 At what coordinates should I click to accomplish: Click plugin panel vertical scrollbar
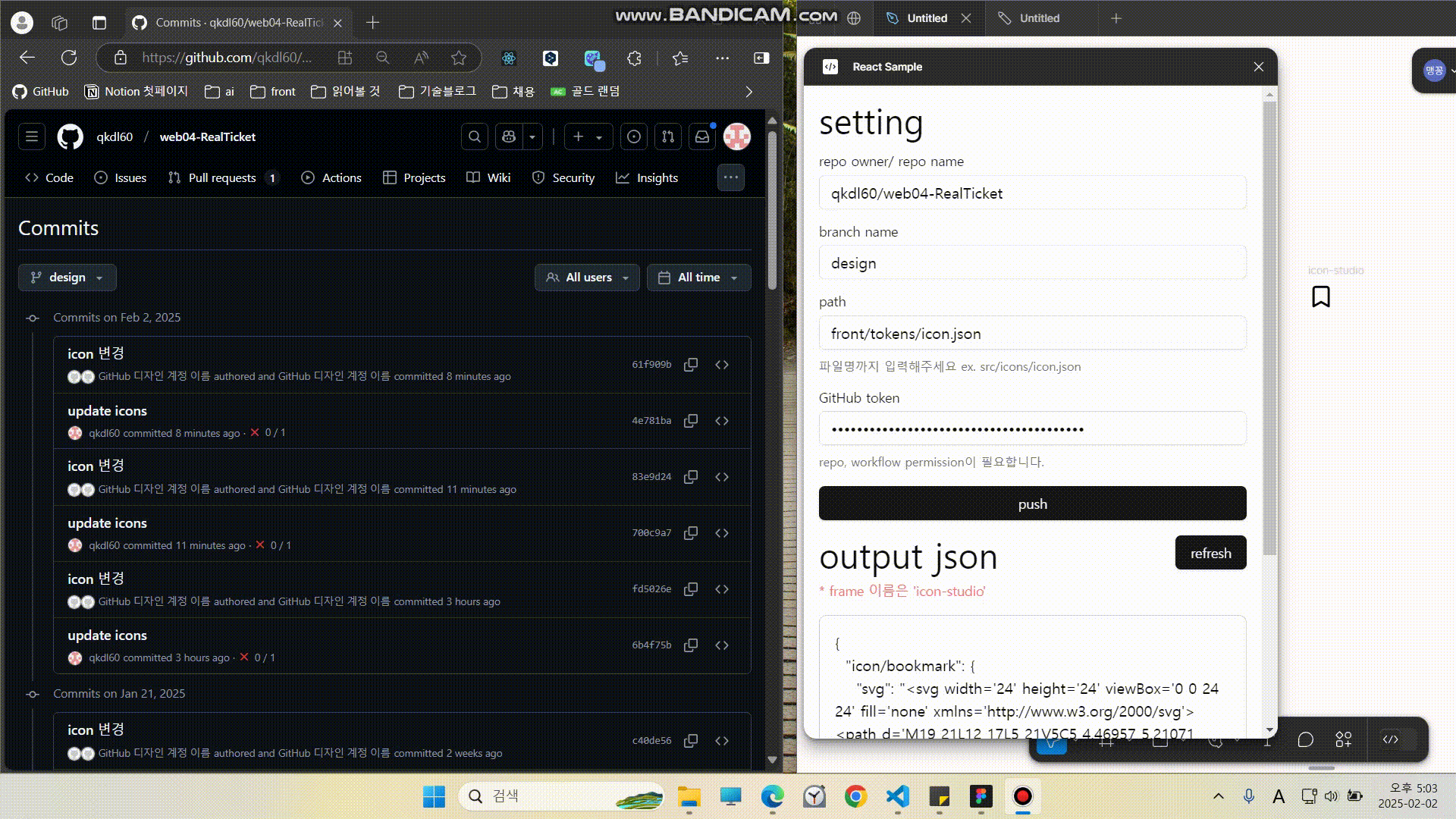click(x=1269, y=326)
